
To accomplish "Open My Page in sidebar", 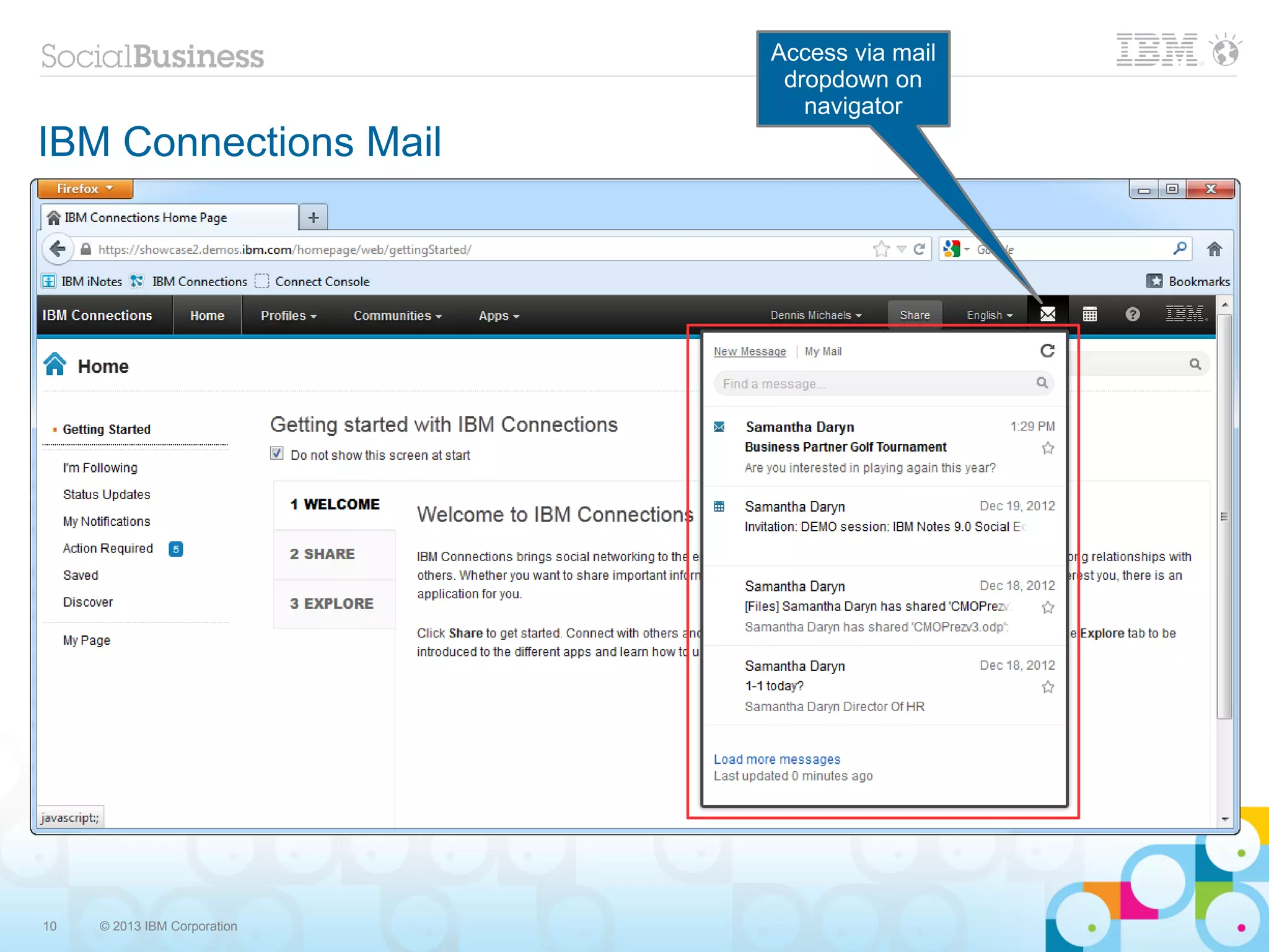I will point(87,640).
